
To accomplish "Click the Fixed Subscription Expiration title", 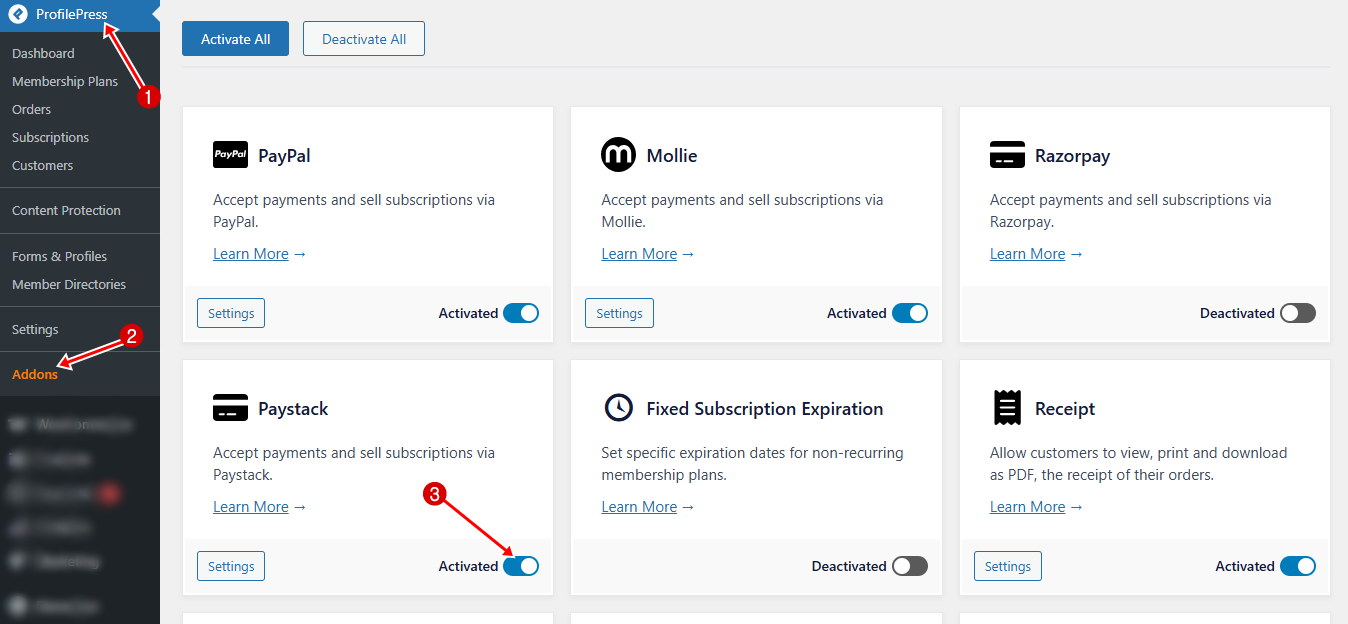I will (x=765, y=409).
